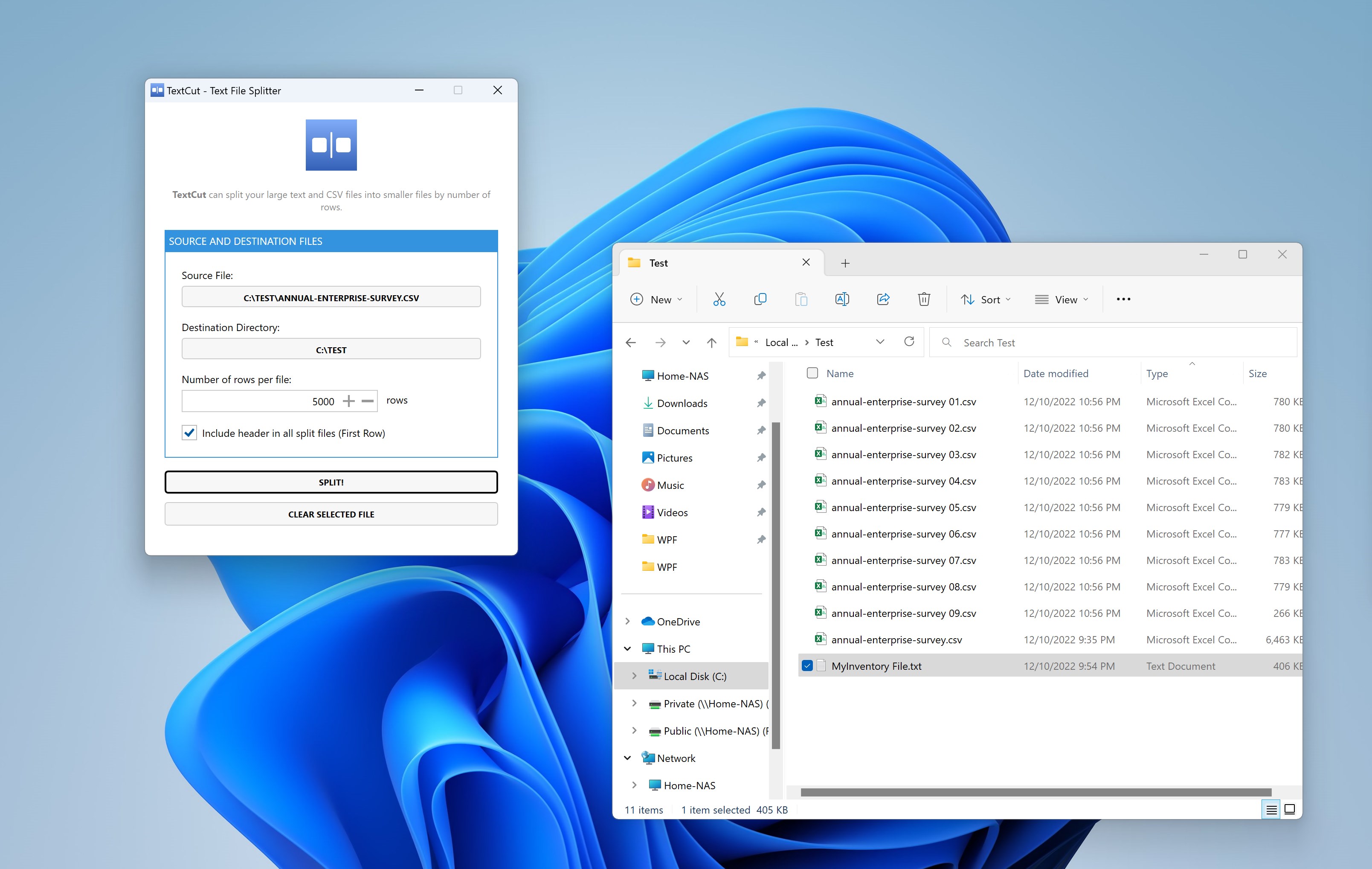Screen dimensions: 1372x869
Task: Open the View dropdown menu
Action: click(x=1062, y=299)
